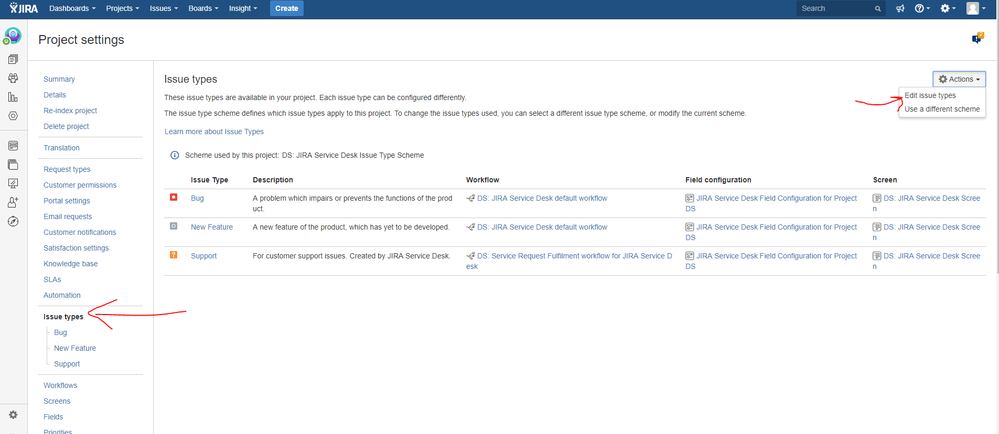Click the calendar-like icon in sidebar

(x=13, y=146)
